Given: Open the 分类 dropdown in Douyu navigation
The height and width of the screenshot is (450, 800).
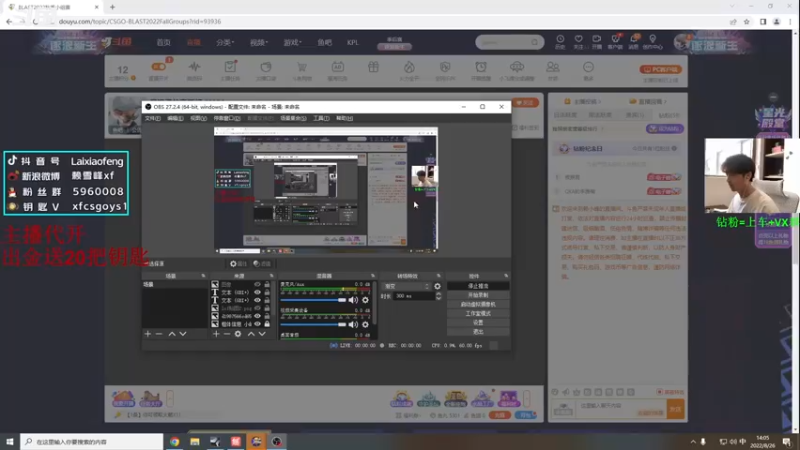Looking at the screenshot, I should click(x=225, y=43).
